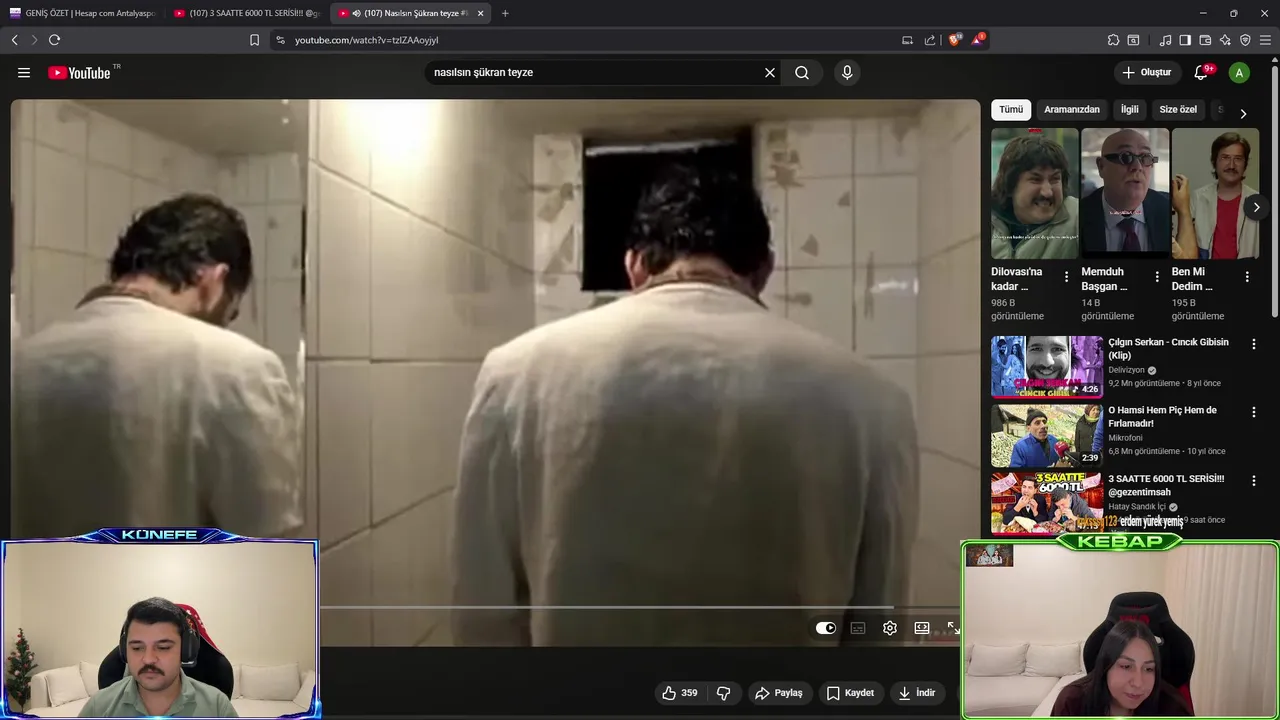Open the O Hamsi video thumbnail
This screenshot has width=1280, height=720.
1047,435
